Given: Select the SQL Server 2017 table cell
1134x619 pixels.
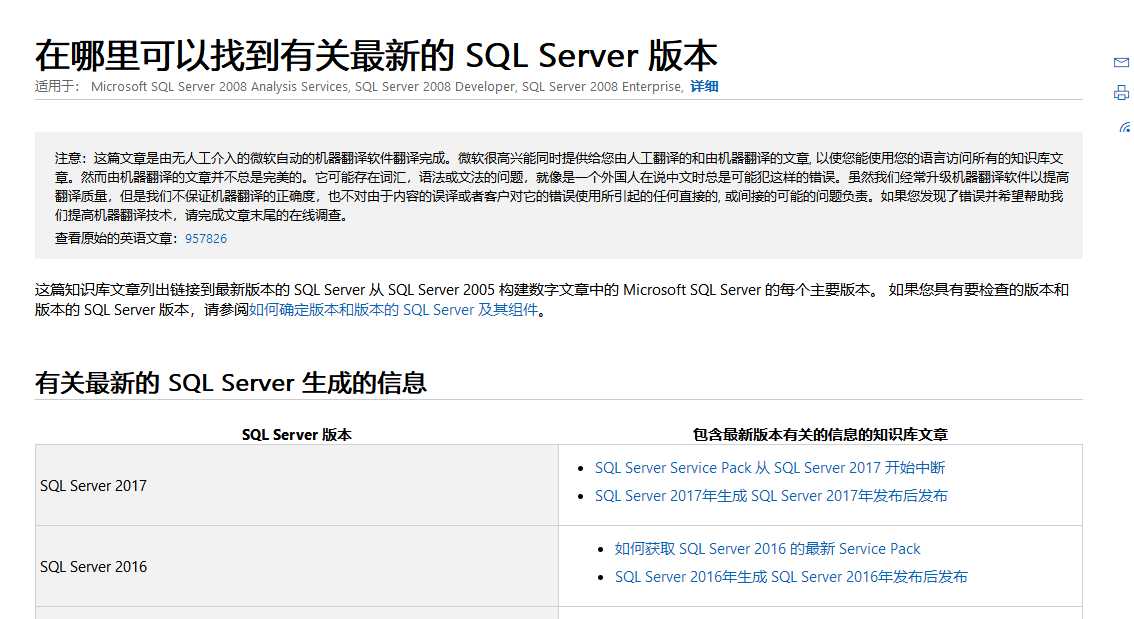Looking at the screenshot, I should (x=297, y=485).
